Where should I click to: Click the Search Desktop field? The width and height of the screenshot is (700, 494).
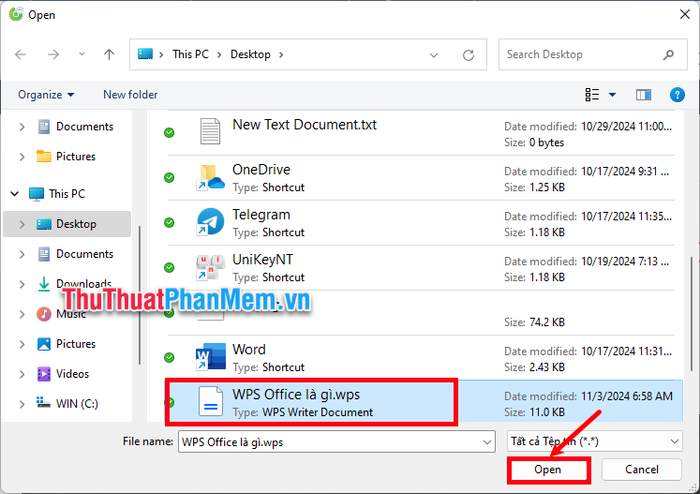[592, 54]
